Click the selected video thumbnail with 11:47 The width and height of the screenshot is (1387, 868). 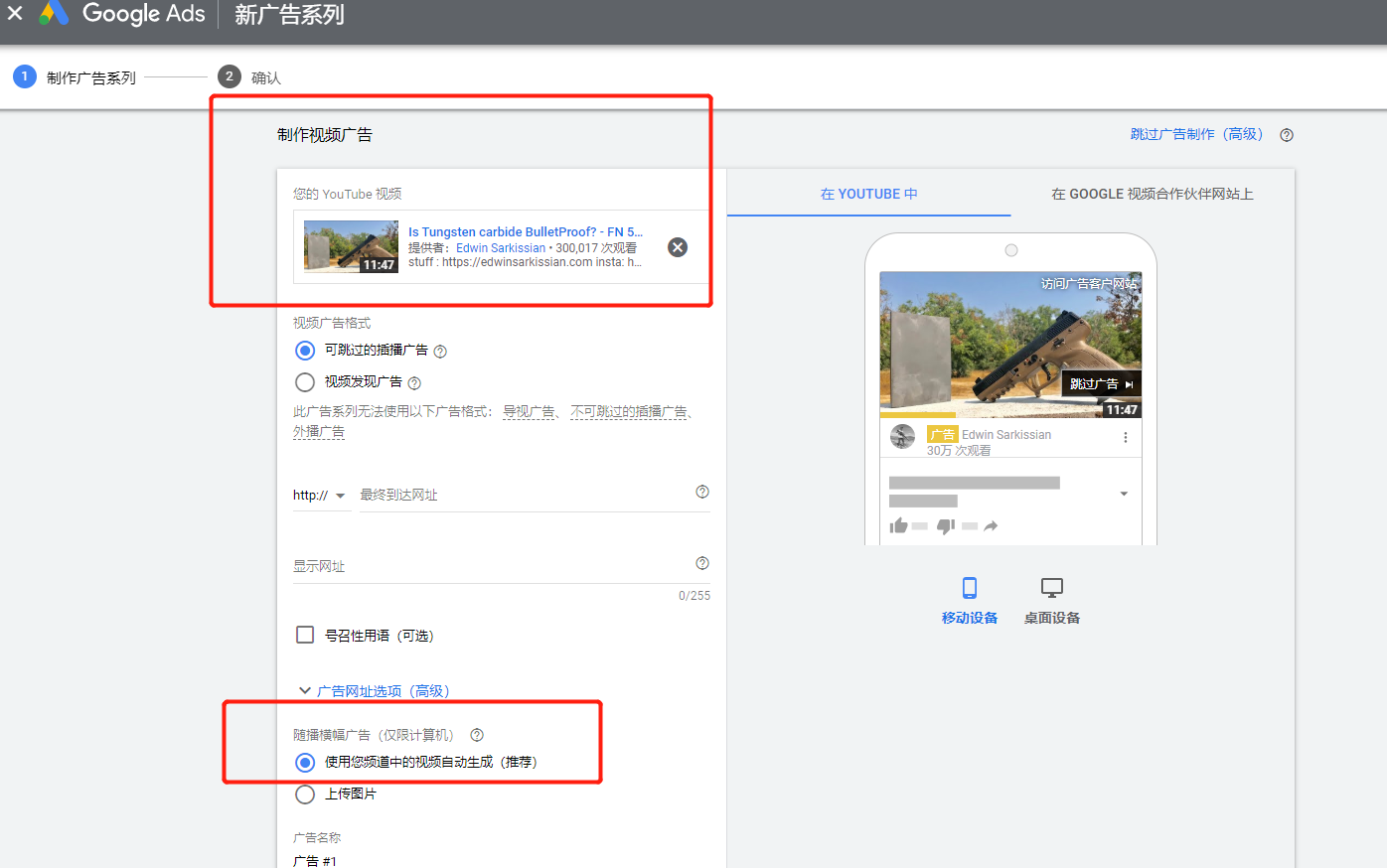click(x=351, y=246)
